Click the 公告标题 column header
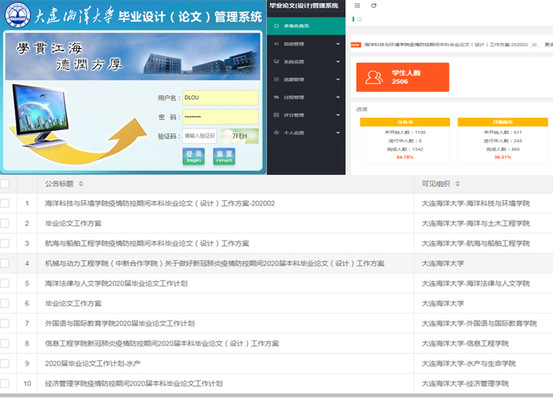This screenshot has height=399, width=553. 59,184
